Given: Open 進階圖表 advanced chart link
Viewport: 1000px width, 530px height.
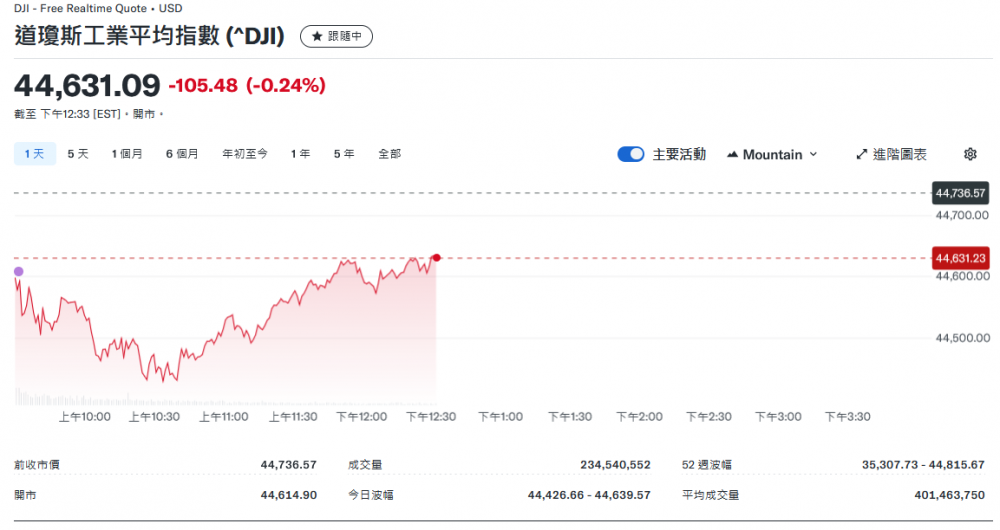Looking at the screenshot, I should tap(899, 154).
